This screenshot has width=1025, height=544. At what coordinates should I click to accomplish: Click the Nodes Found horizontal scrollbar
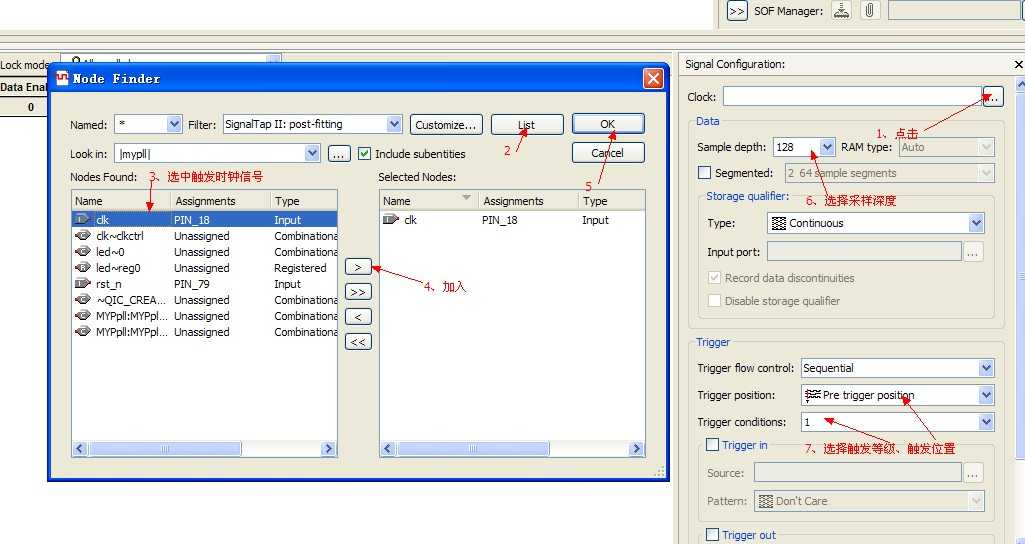click(205, 449)
